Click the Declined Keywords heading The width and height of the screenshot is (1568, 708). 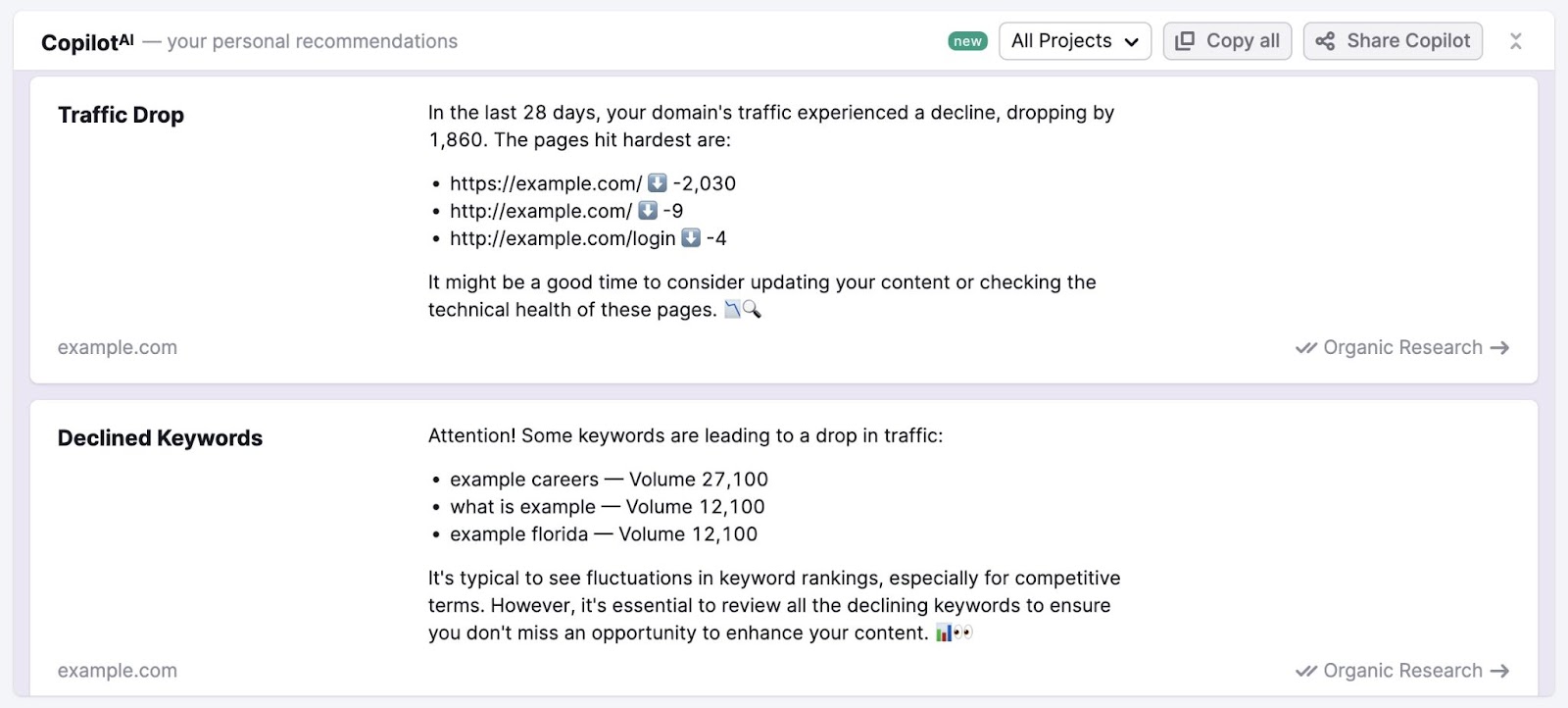pyautogui.click(x=160, y=438)
